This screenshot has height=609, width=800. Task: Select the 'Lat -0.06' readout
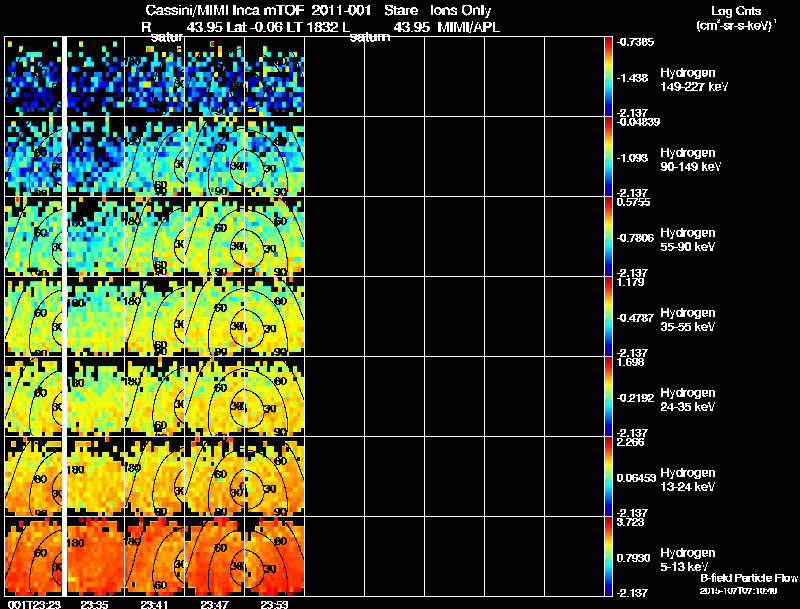(x=255, y=28)
